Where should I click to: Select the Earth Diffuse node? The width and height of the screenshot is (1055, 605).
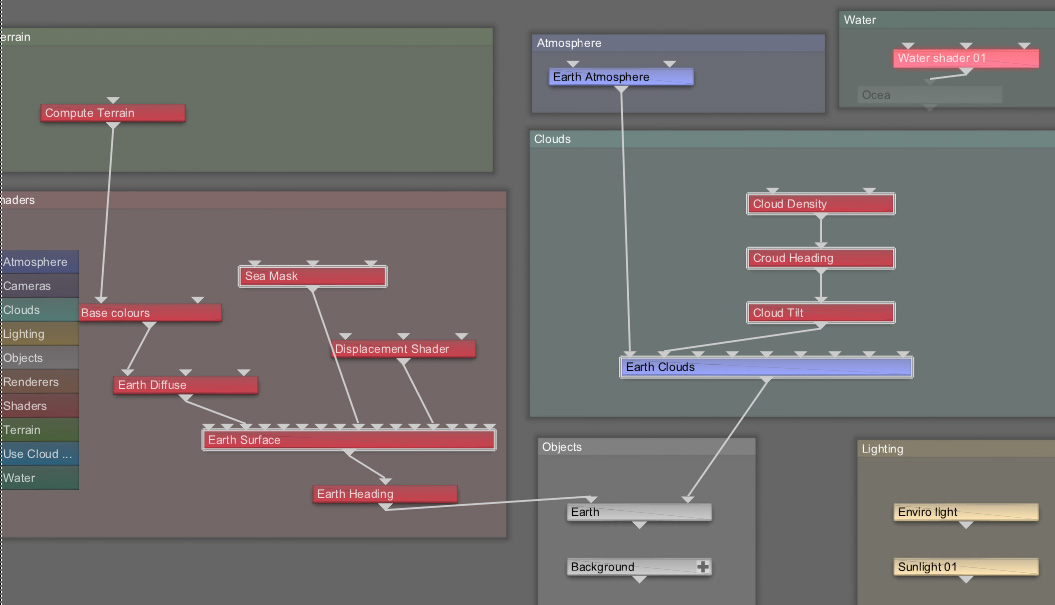[185, 385]
